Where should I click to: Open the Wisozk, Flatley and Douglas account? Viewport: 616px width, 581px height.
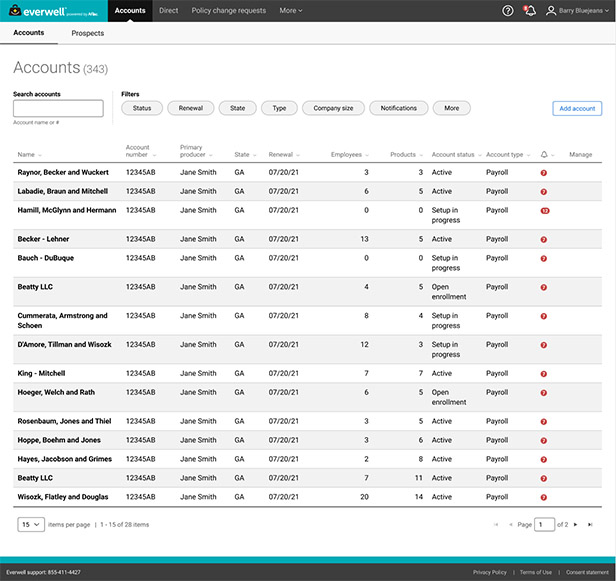coord(63,497)
